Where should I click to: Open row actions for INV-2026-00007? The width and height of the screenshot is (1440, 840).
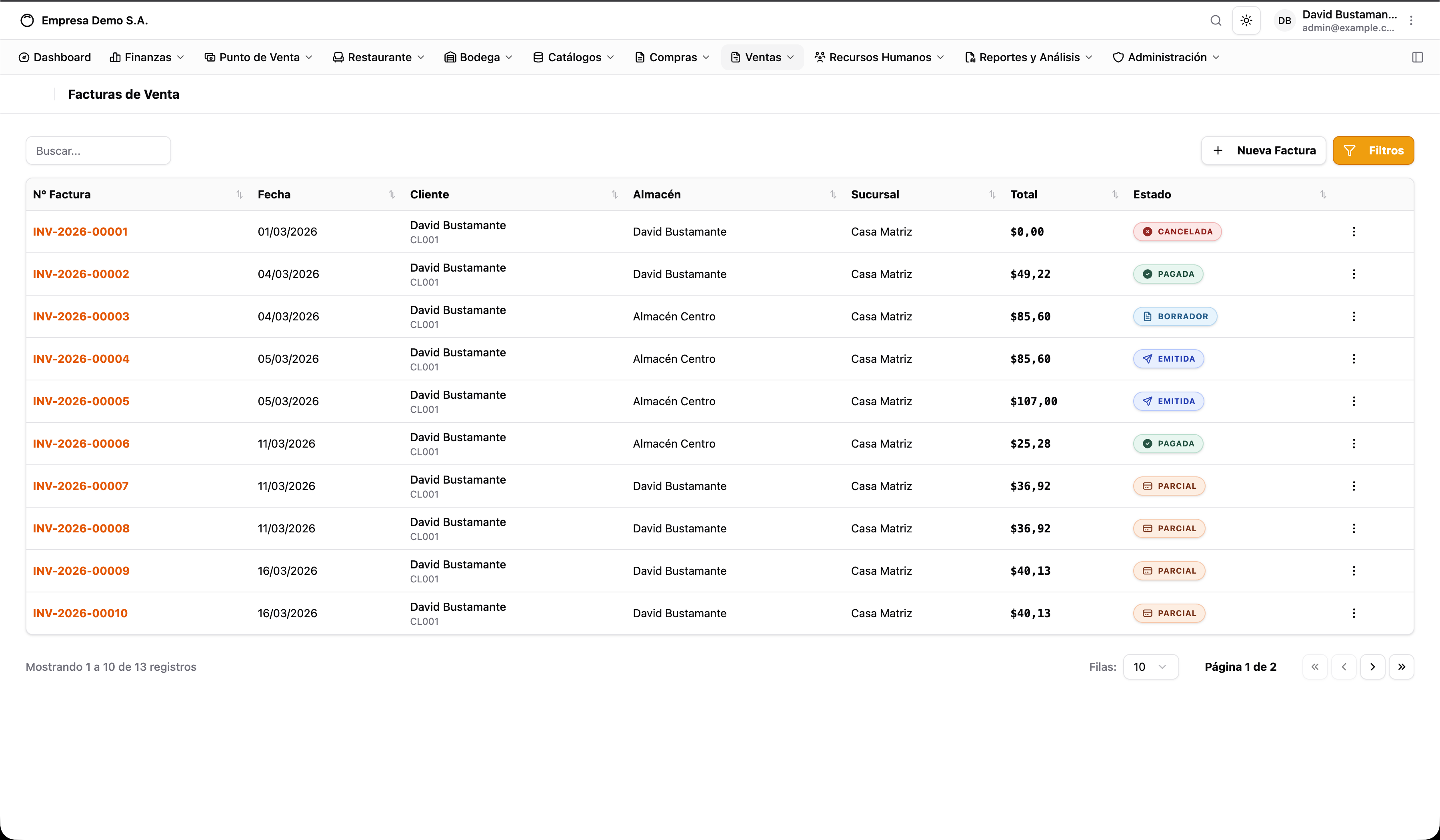tap(1354, 486)
